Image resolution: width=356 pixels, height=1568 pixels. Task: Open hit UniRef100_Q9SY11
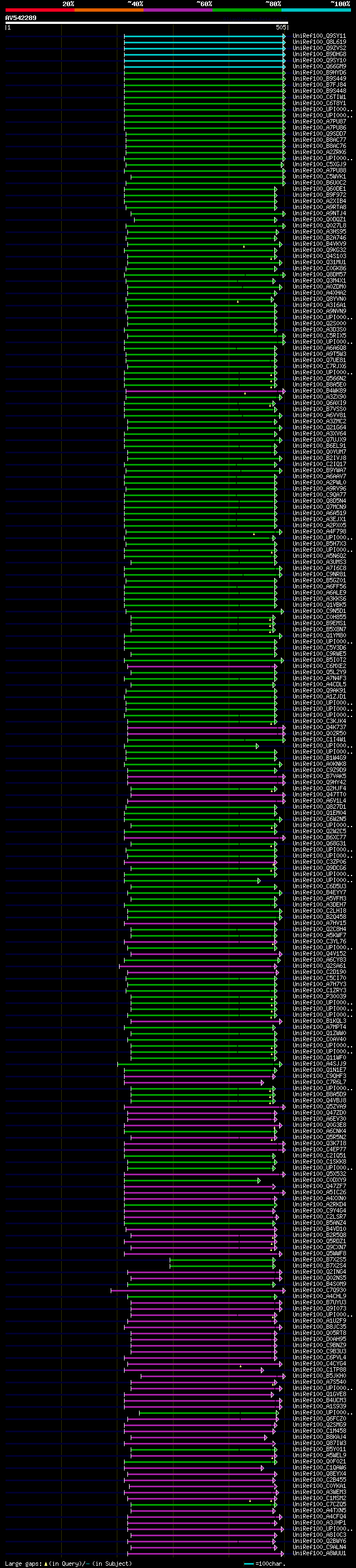[319, 36]
